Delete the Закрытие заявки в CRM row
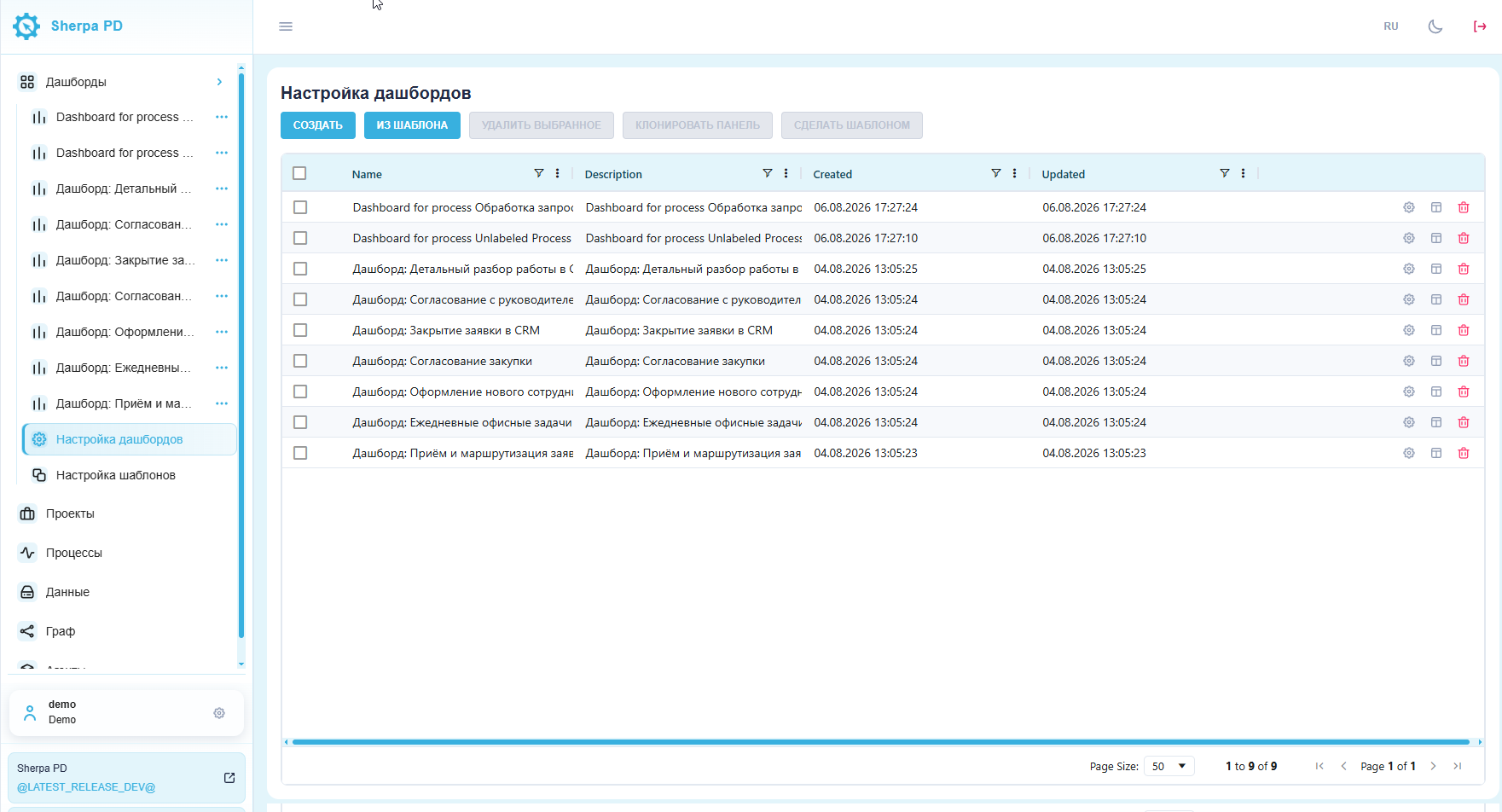Viewport: 1502px width, 812px height. tap(1464, 330)
